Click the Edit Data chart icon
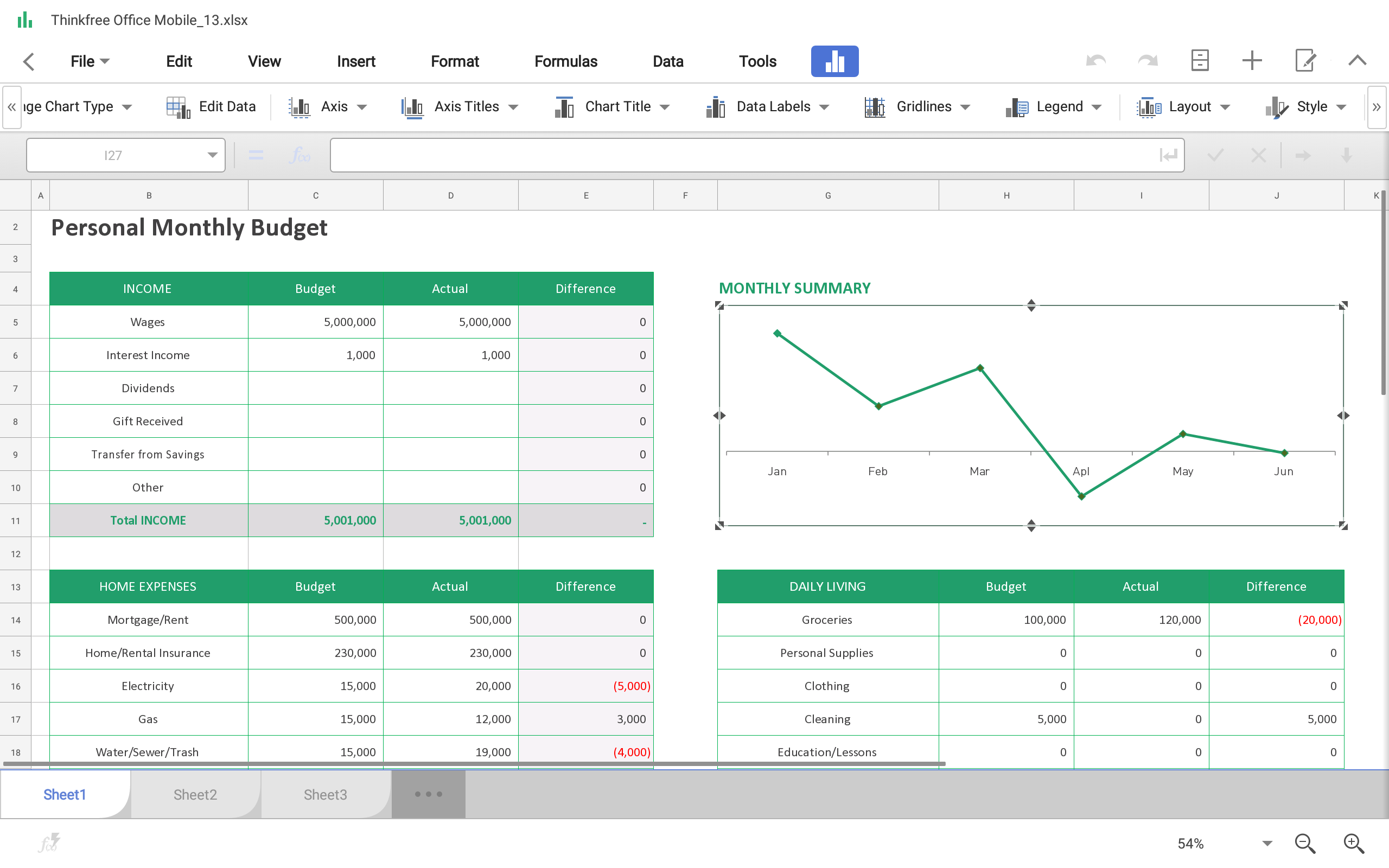1389x868 pixels. 211,107
